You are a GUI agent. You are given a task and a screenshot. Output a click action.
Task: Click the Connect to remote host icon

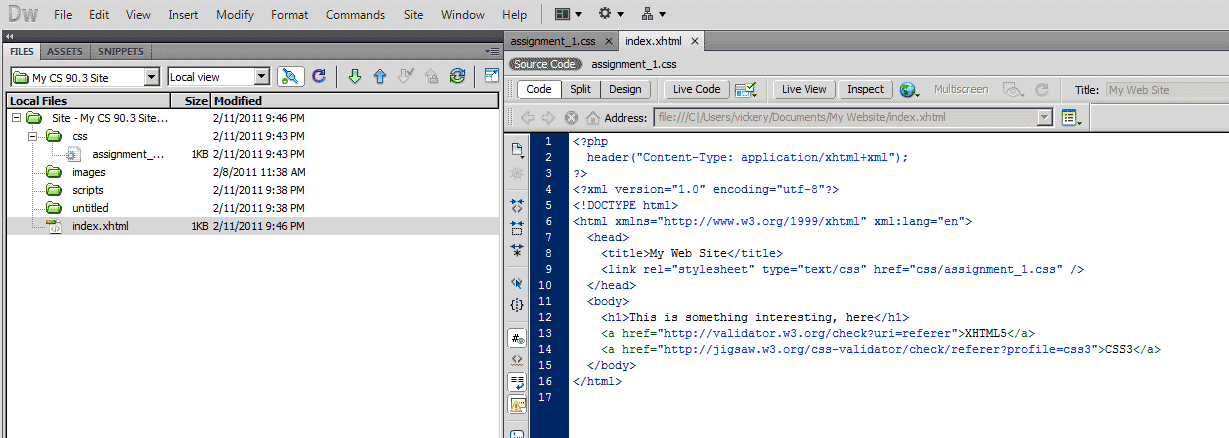coord(290,76)
